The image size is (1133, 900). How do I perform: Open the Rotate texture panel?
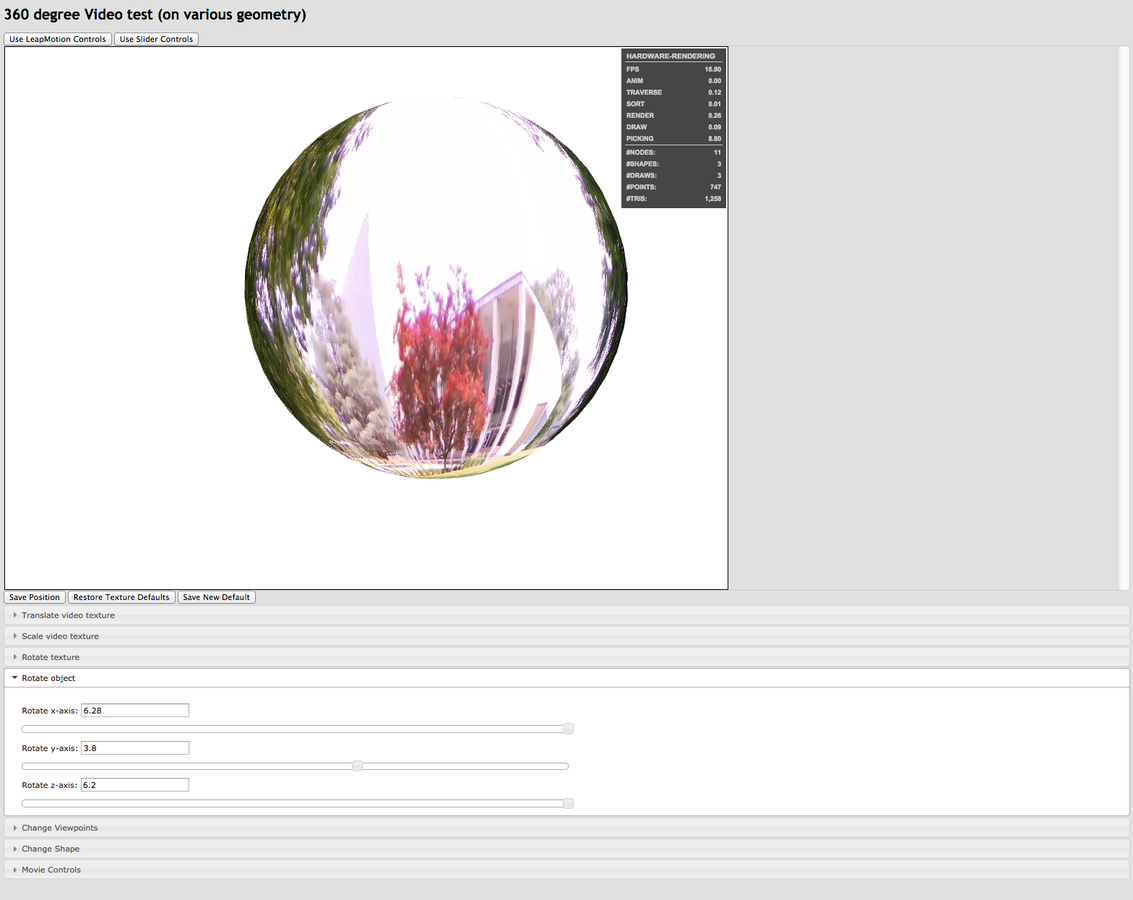click(x=51, y=657)
